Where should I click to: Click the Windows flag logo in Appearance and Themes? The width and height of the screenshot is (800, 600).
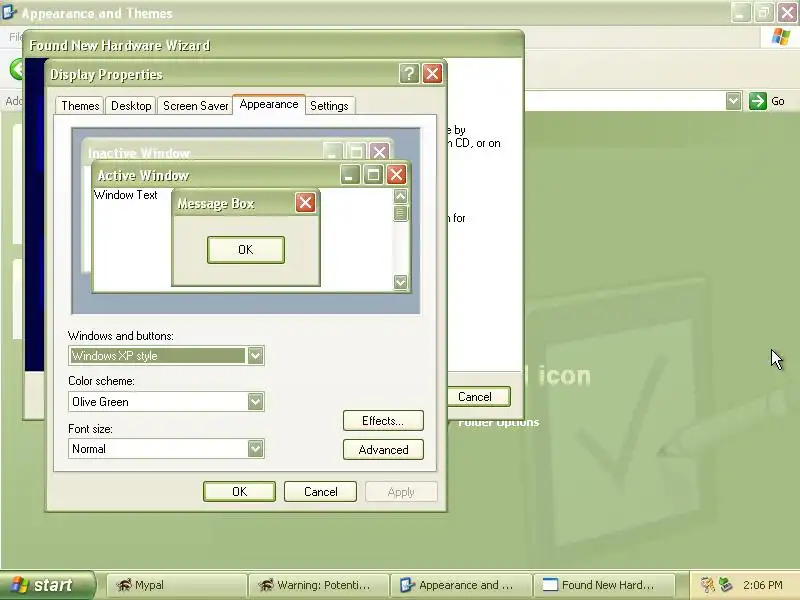coord(781,37)
